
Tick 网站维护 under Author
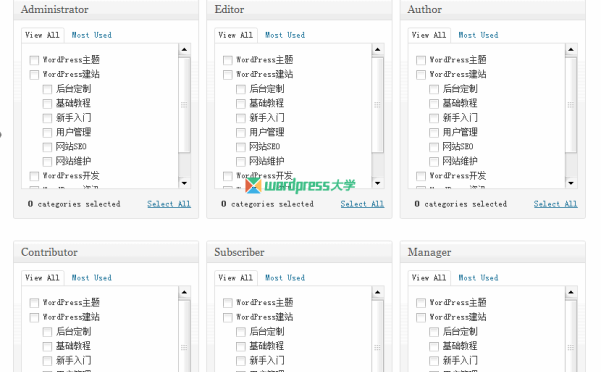tap(434, 162)
